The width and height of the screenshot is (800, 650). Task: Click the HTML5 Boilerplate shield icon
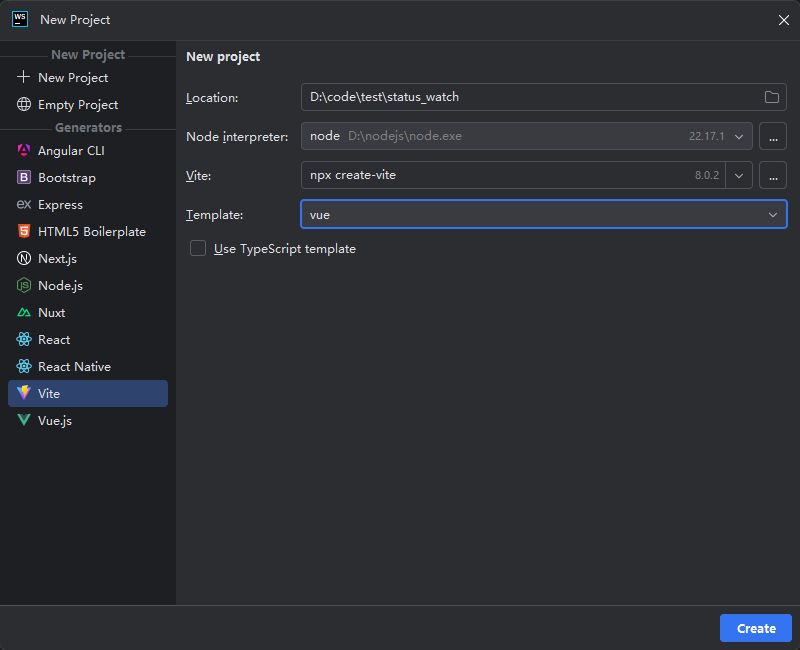pyautogui.click(x=23, y=231)
